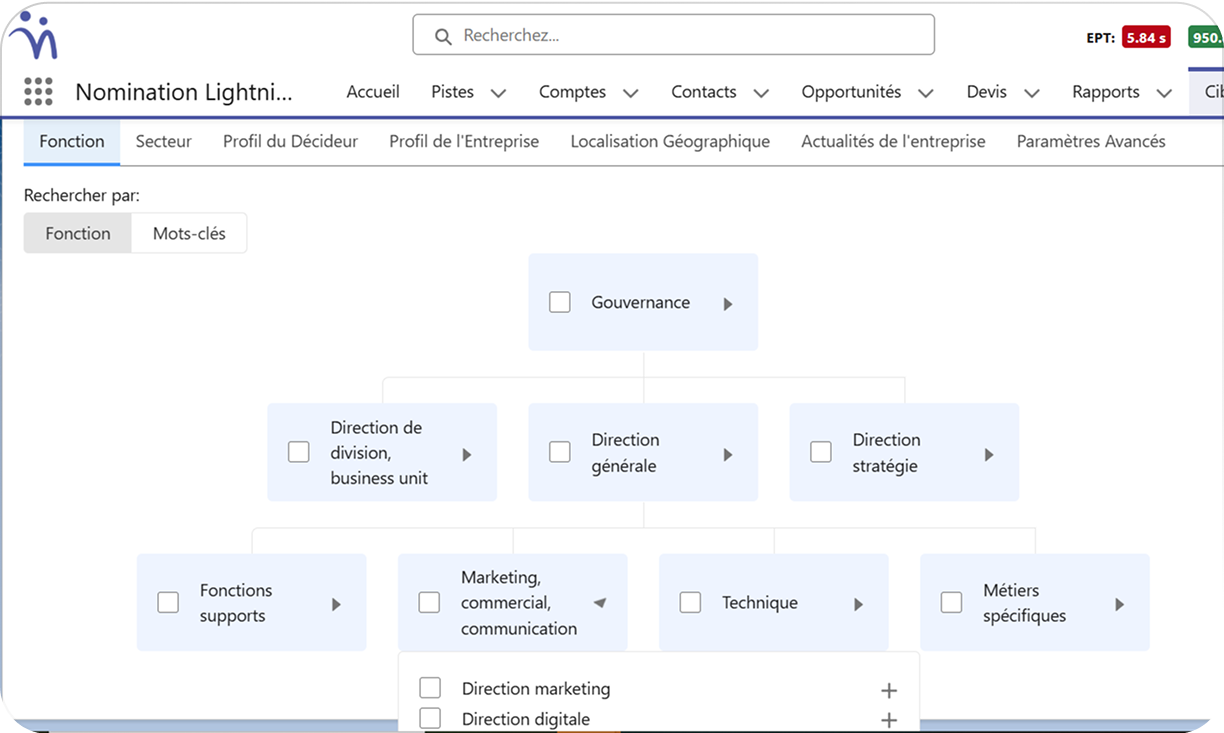Expand the Technique node arrow
This screenshot has height=733, width=1224.
coord(858,604)
